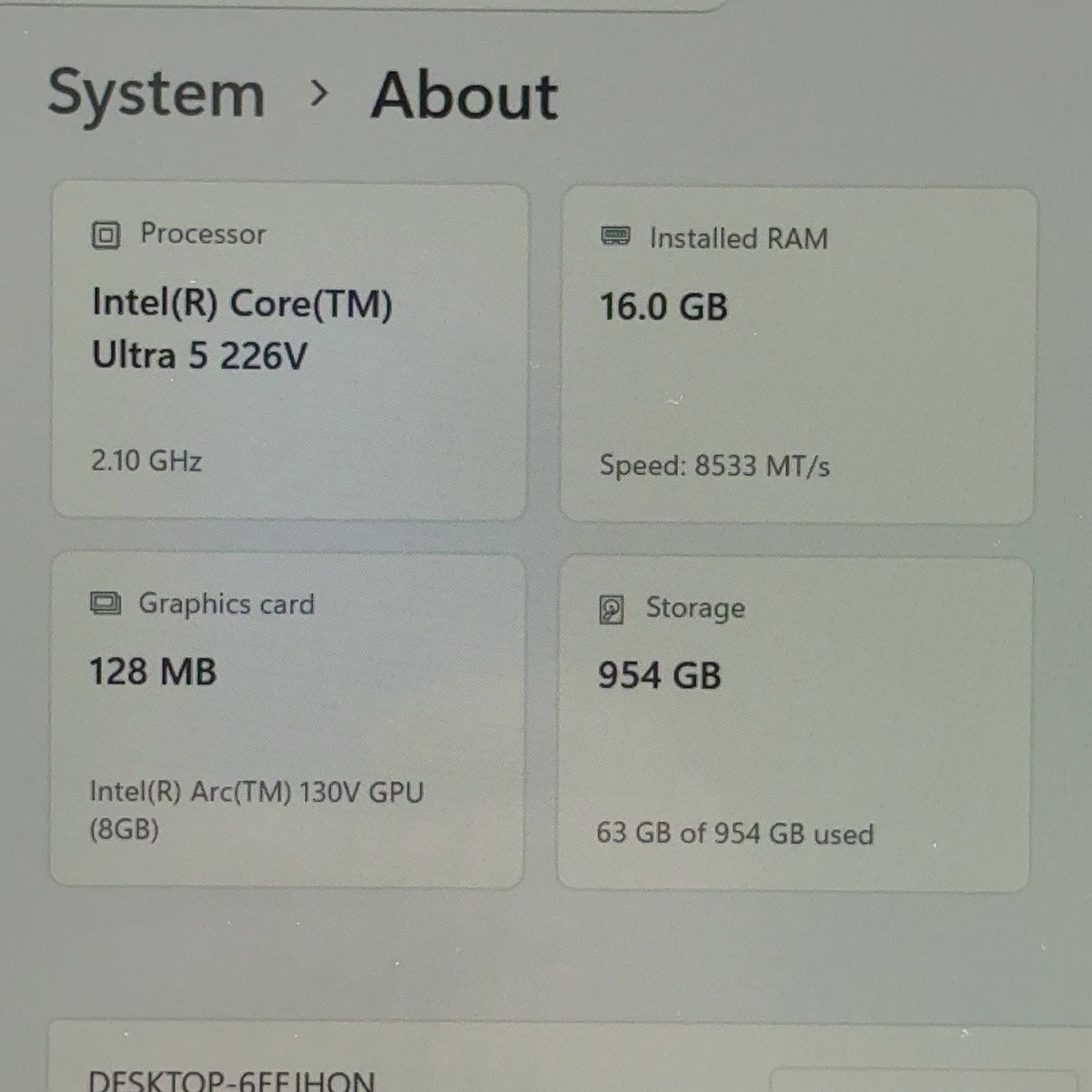Select the 128 MB value
1092x1092 pixels.
(x=153, y=672)
